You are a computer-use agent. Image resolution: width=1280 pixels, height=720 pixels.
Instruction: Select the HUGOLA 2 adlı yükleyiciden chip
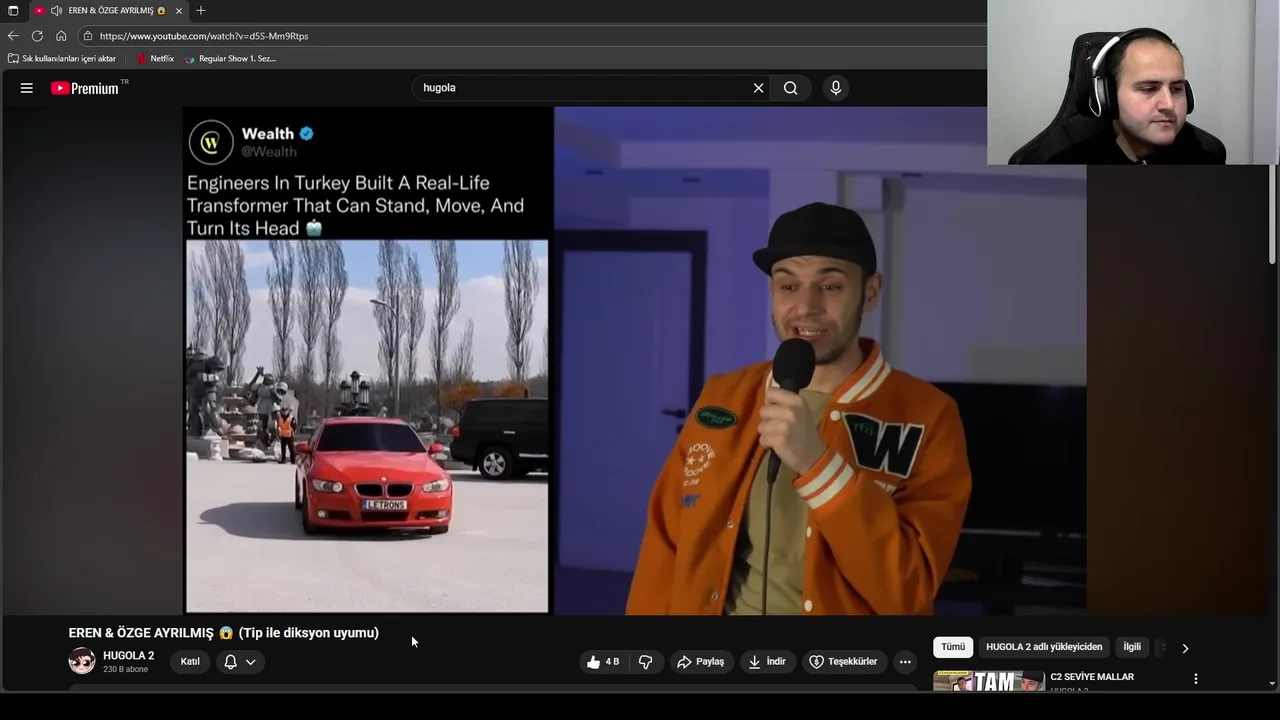[1044, 647]
